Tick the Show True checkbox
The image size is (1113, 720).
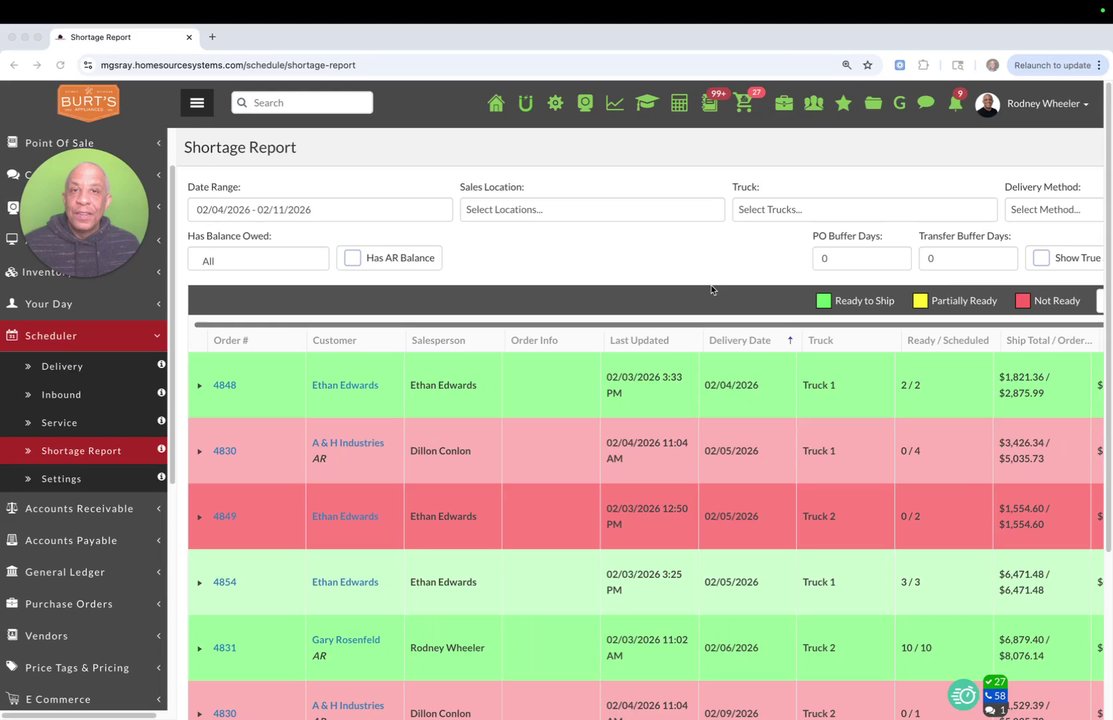coord(1041,258)
